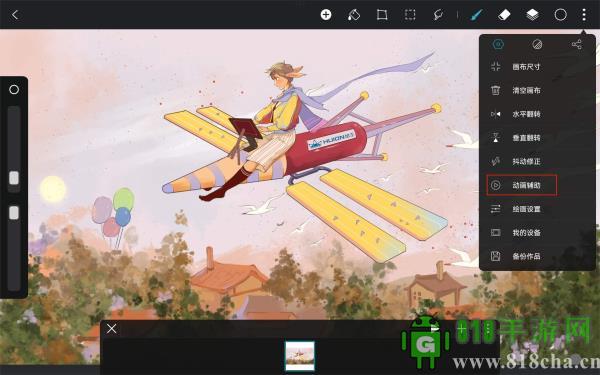Open the share tab icon

click(x=577, y=44)
